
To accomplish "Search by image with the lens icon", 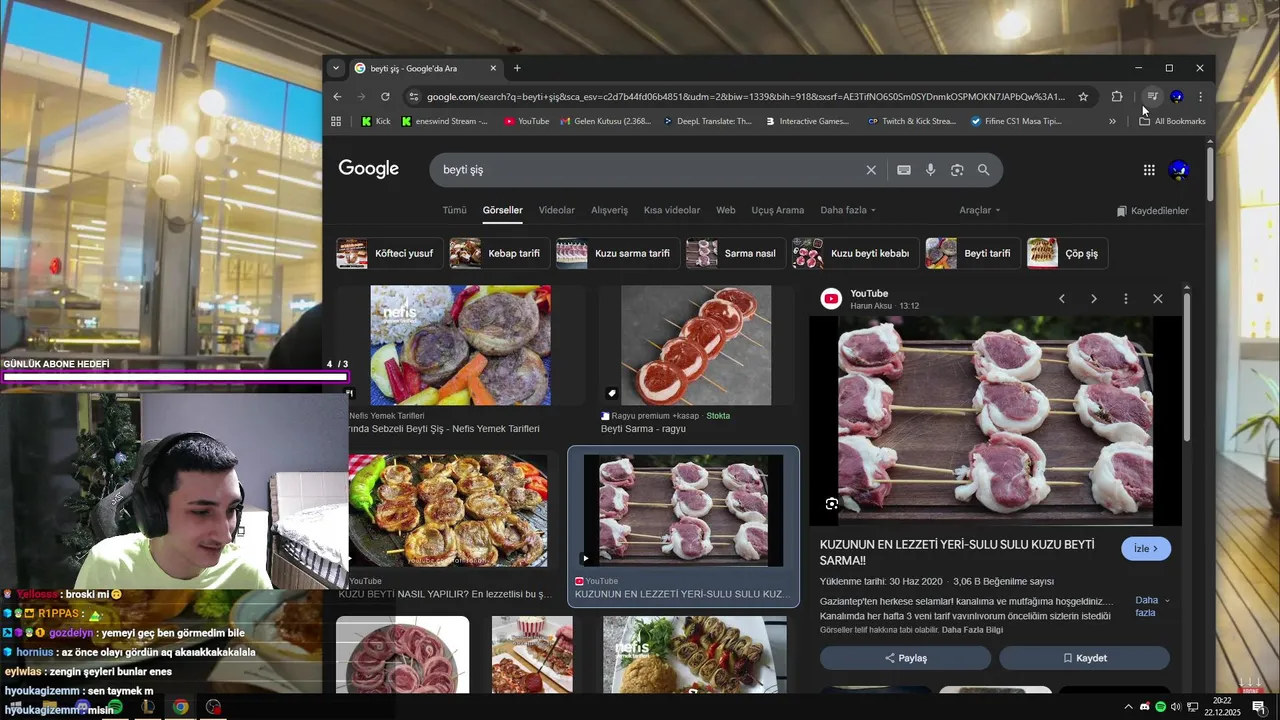I will coord(957,170).
